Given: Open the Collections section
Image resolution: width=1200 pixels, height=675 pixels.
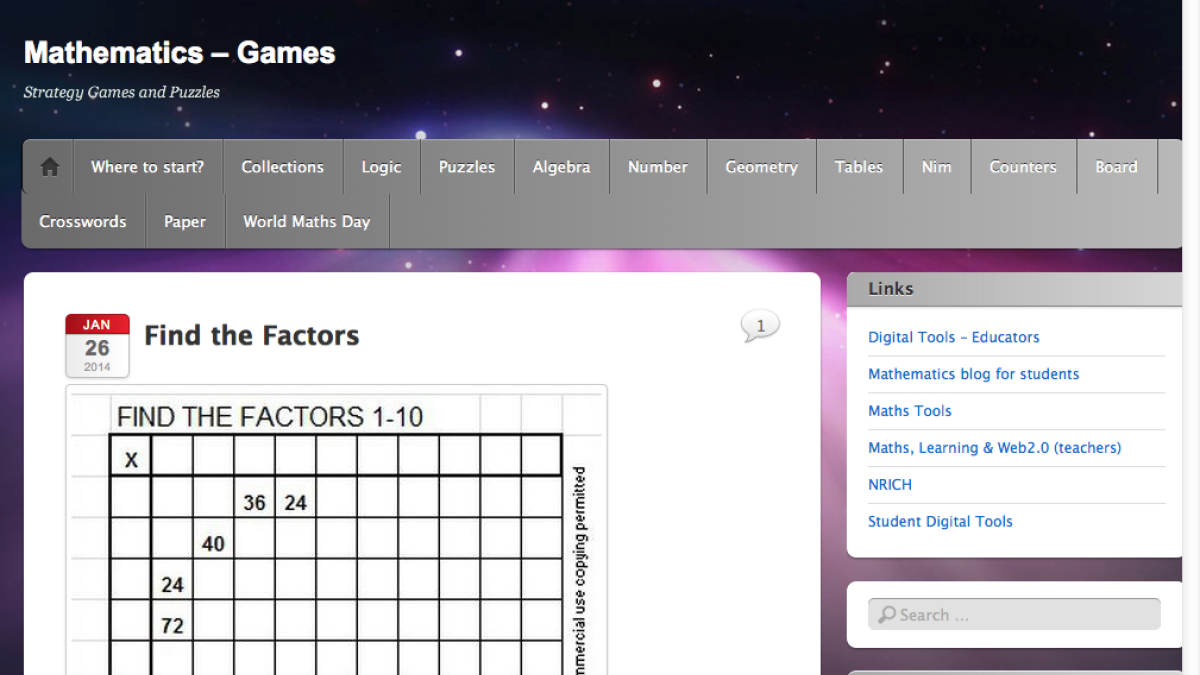Looking at the screenshot, I should 282,166.
